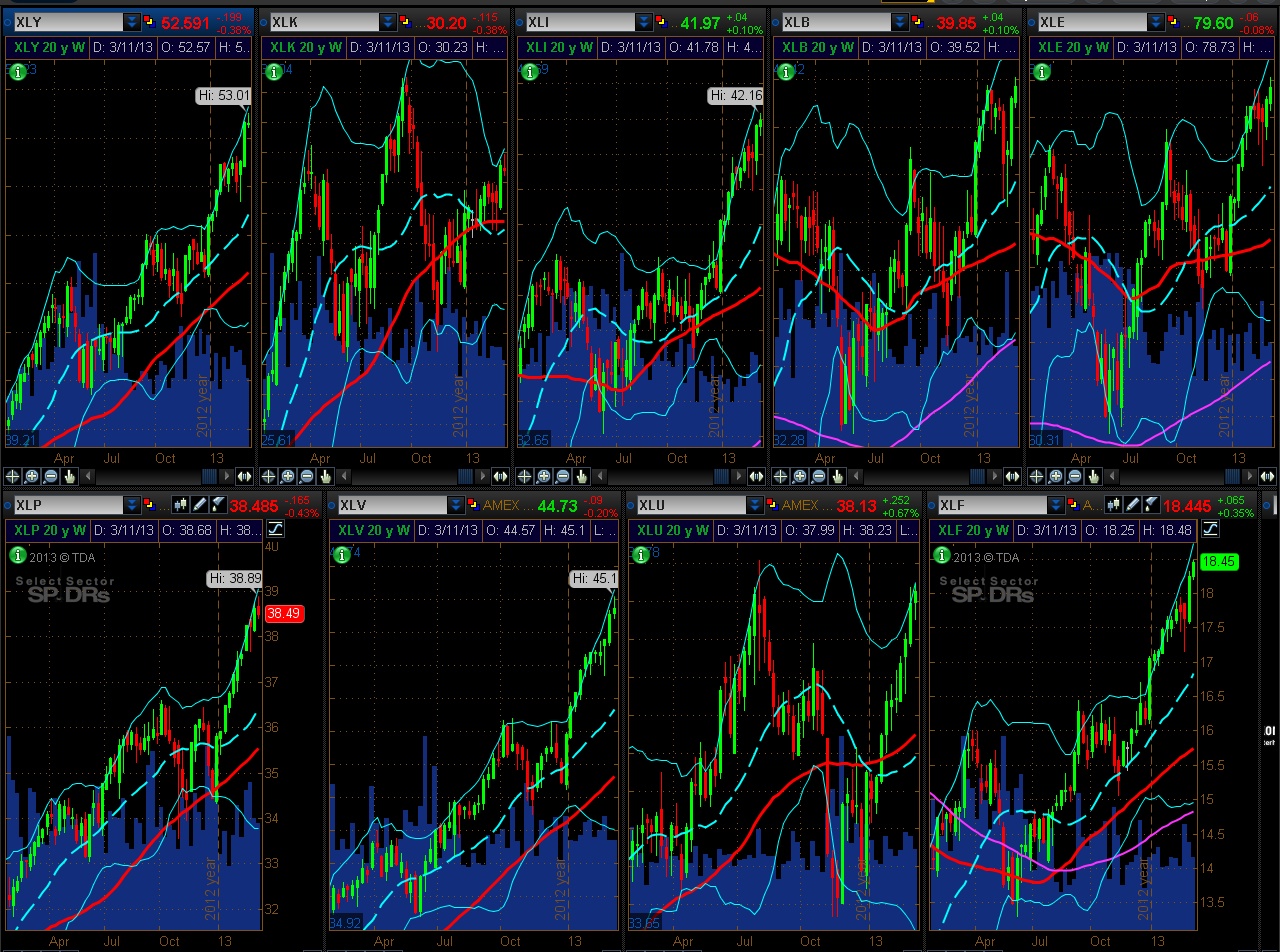This screenshot has width=1280, height=952.
Task: Fit XLK chart with expand-width button
Action: click(x=500, y=476)
